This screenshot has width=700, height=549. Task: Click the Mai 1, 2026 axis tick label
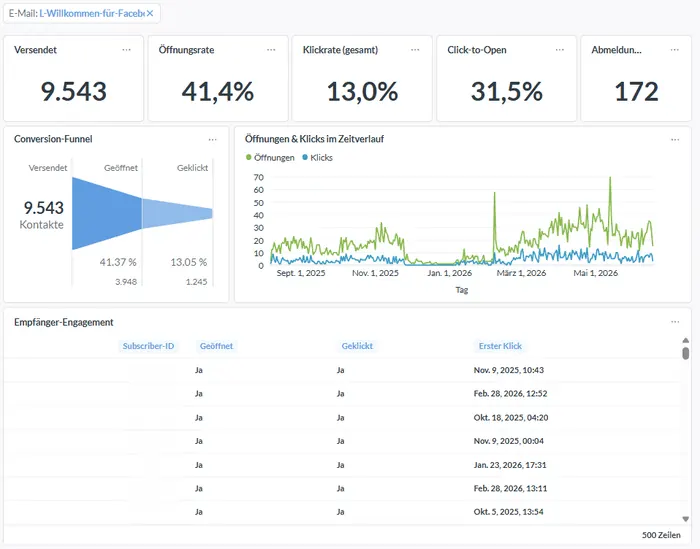point(596,273)
